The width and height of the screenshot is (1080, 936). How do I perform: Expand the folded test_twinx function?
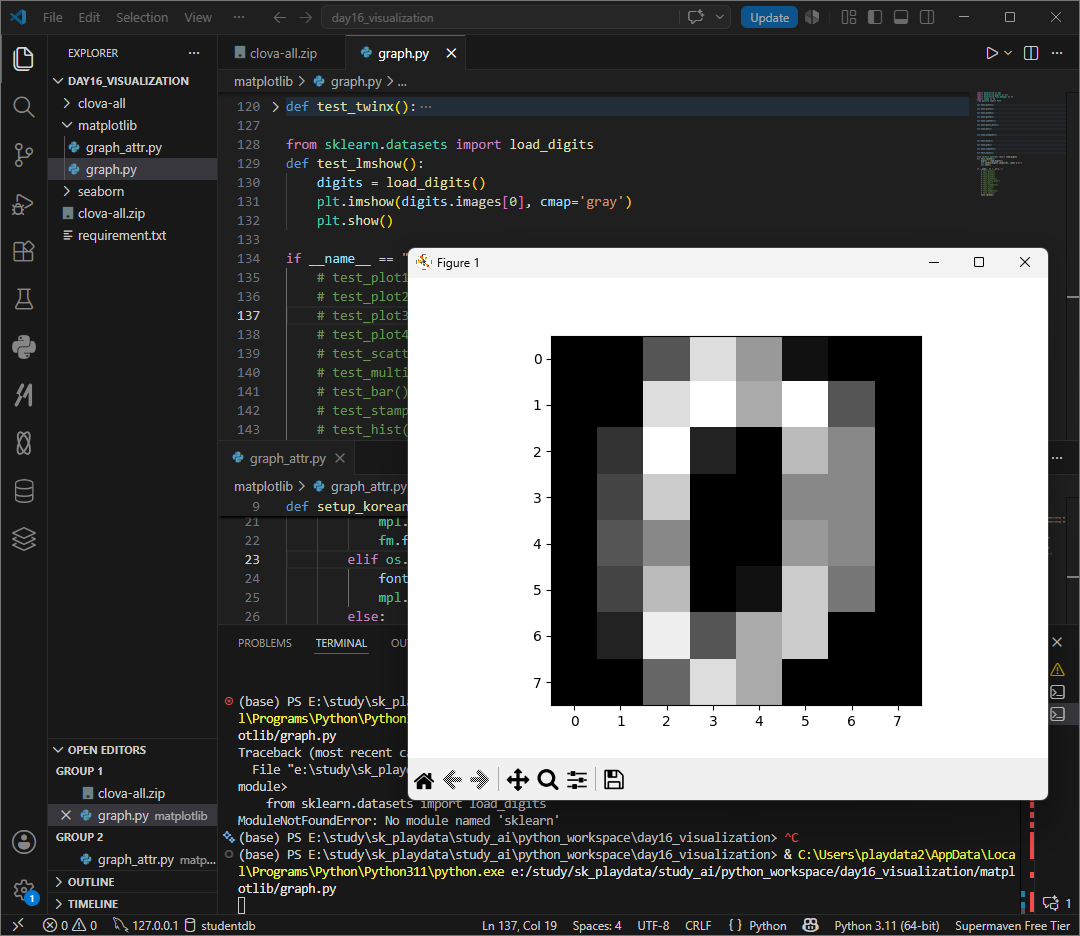pos(276,107)
